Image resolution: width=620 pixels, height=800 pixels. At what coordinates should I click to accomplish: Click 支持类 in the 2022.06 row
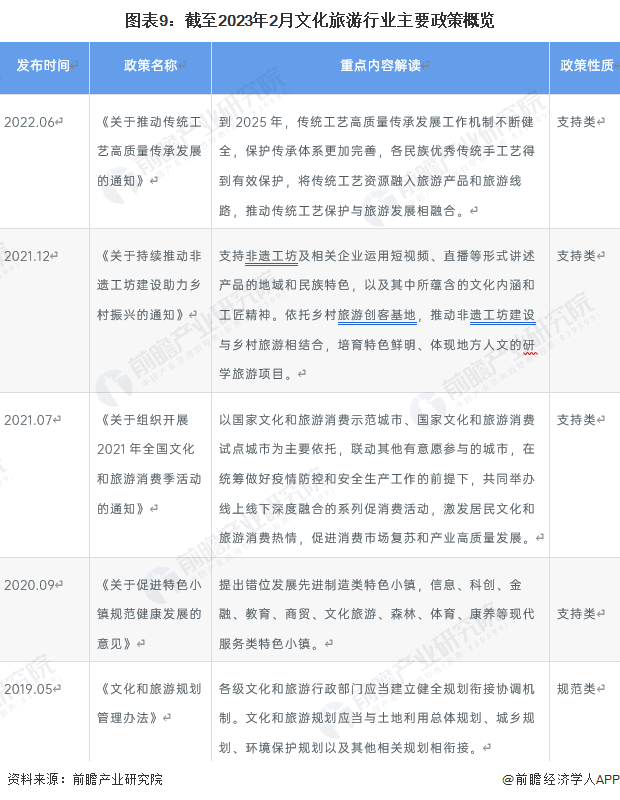click(578, 121)
